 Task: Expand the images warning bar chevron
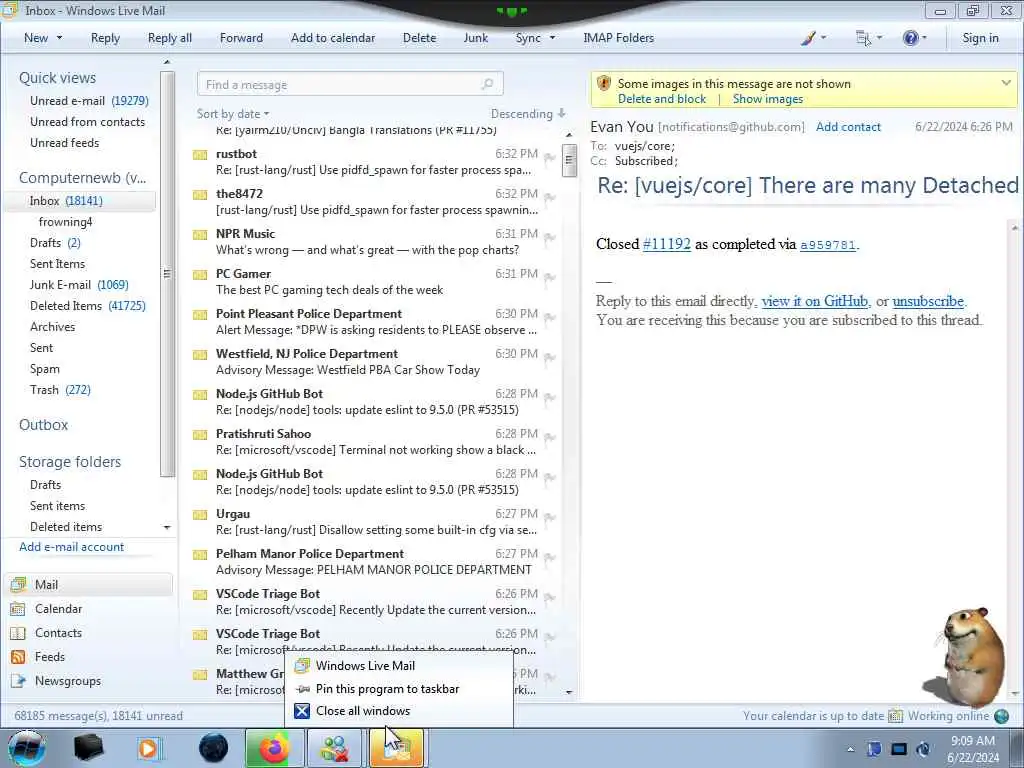pos(1006,82)
